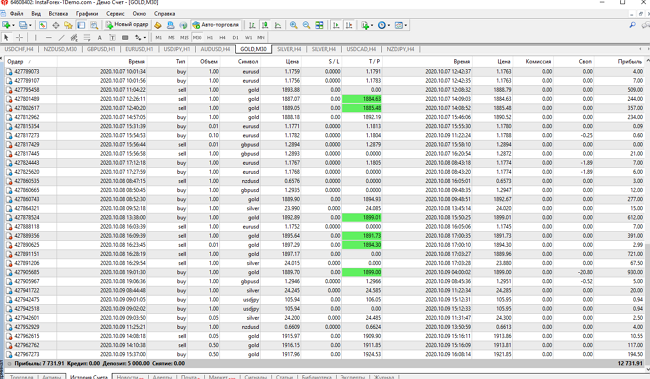Sort by the T / P column header

(362, 61)
